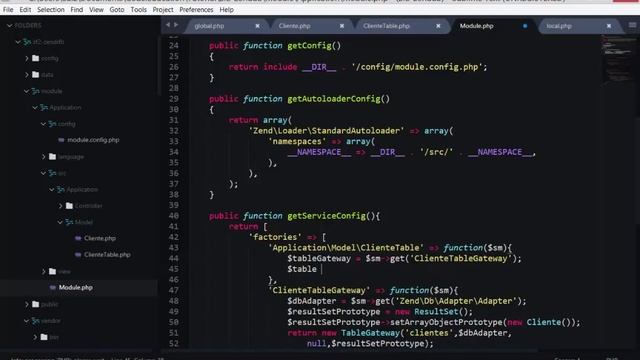Expand the bin folder chevron
Screen dimensions: 640x360
(x=35, y=337)
